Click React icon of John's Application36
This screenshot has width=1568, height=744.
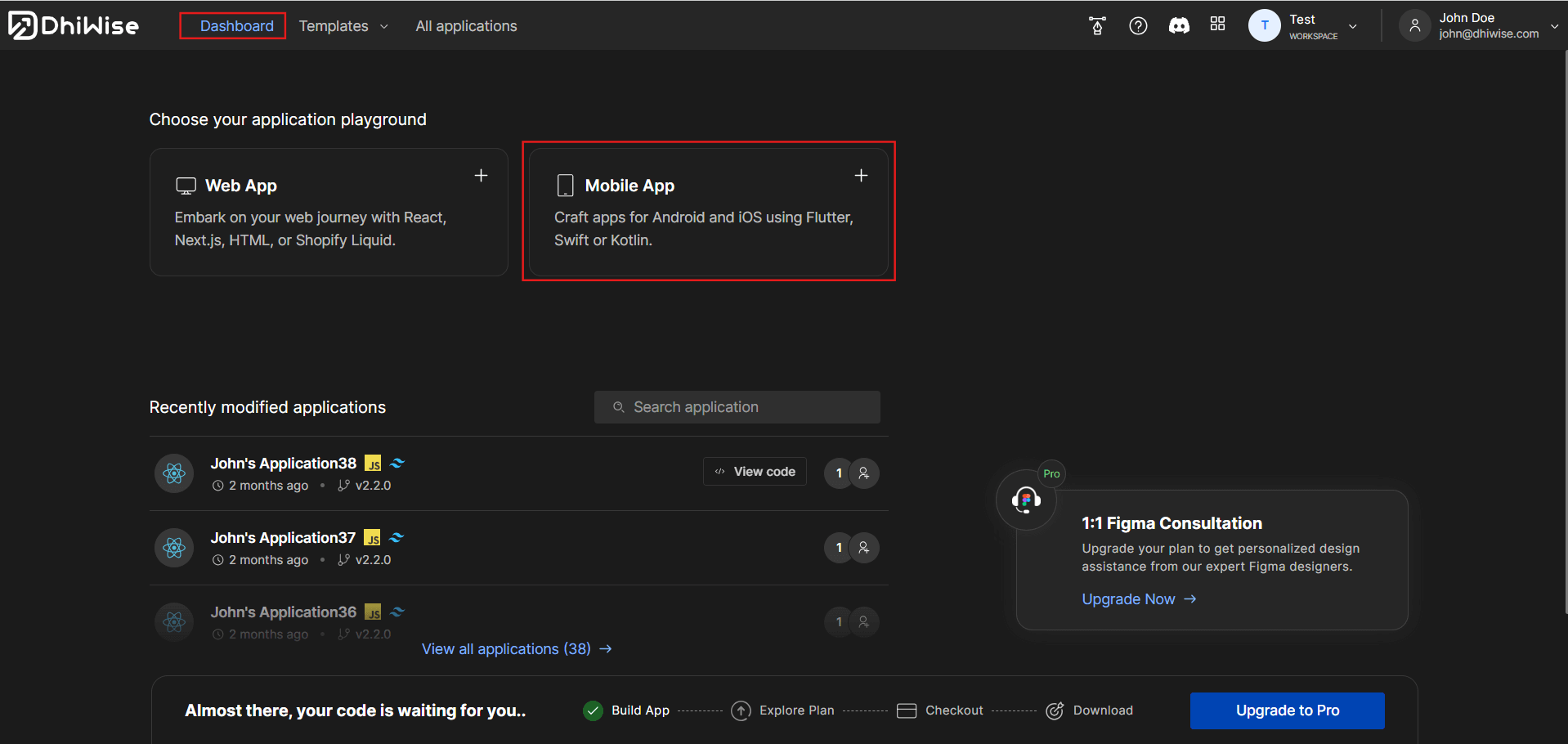tap(174, 622)
